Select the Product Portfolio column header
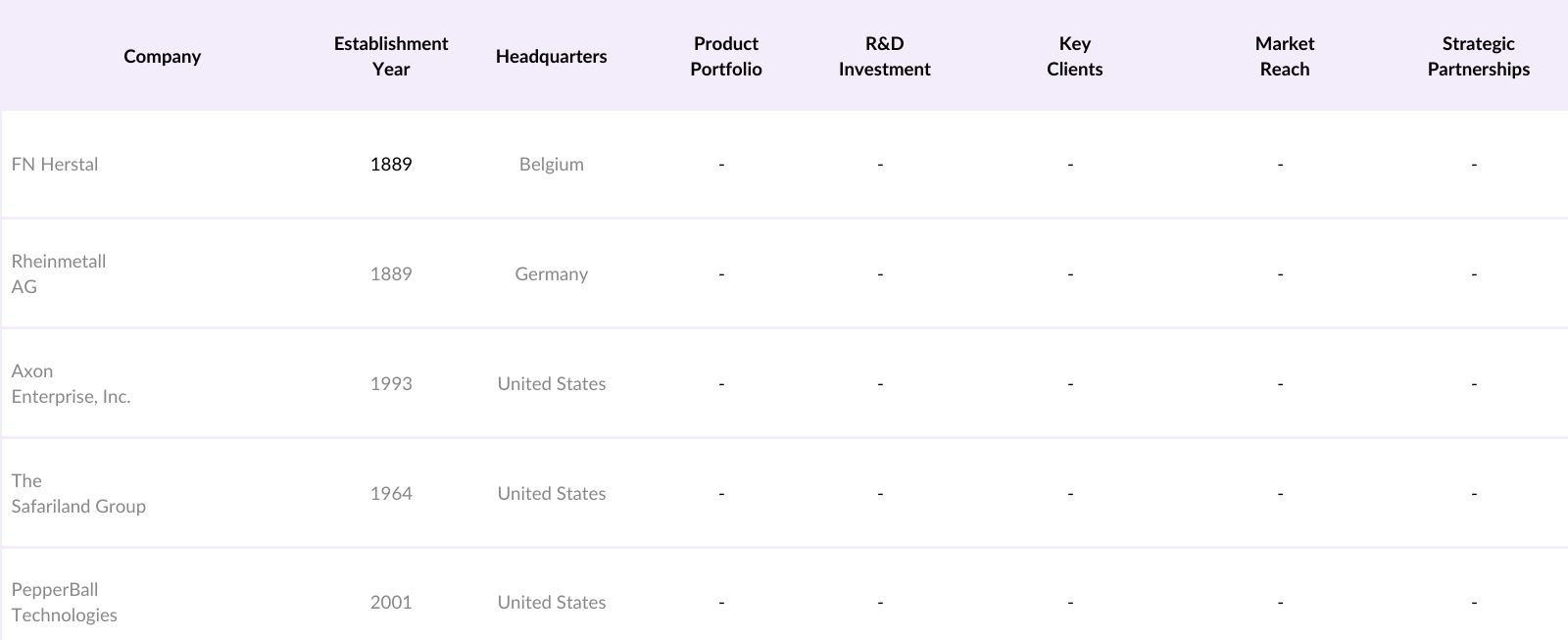The height and width of the screenshot is (640, 1568). 725,56
